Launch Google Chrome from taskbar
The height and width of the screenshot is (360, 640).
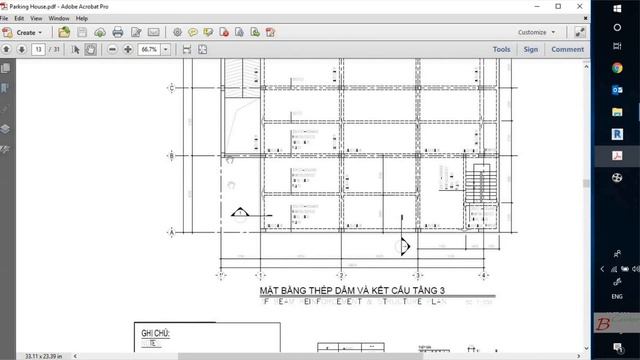(617, 68)
